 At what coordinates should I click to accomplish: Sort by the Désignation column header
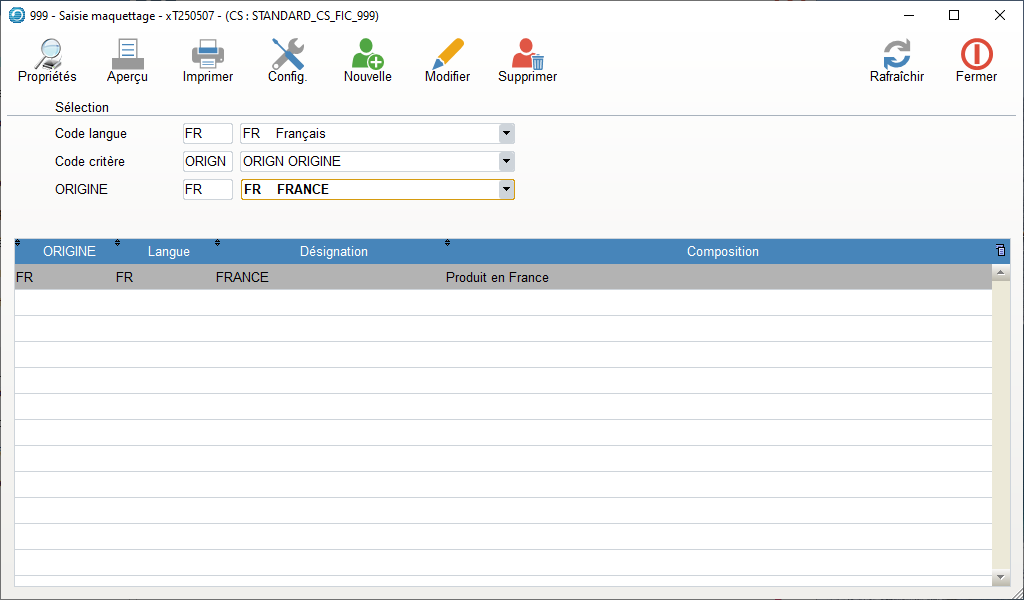tap(333, 252)
